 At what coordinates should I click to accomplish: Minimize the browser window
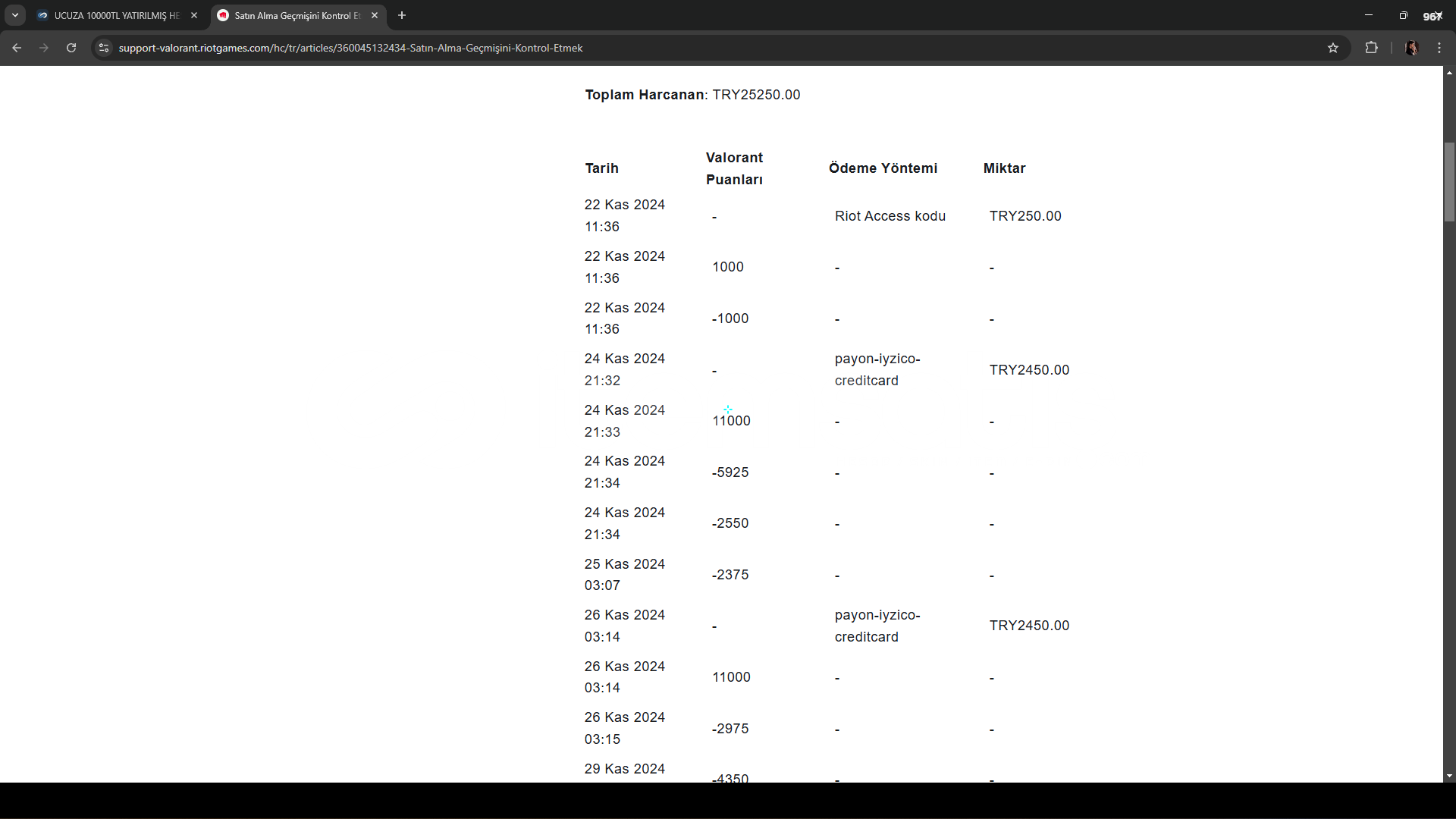pos(1369,15)
